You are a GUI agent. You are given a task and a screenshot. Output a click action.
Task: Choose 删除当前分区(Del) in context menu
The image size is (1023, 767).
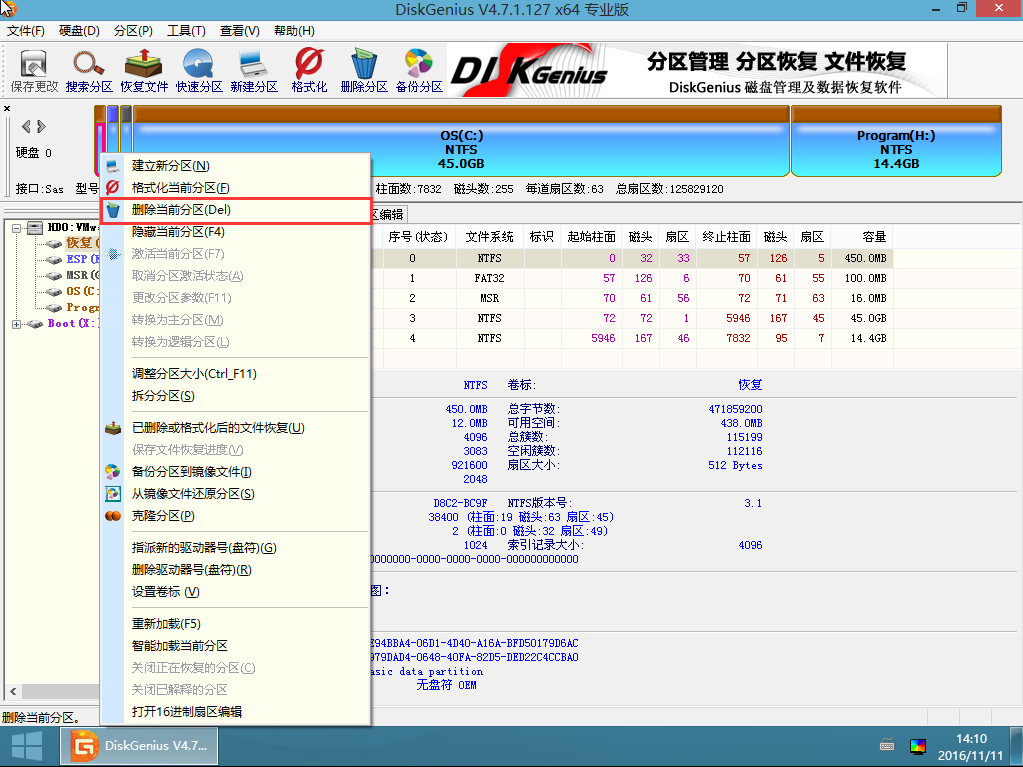pyautogui.click(x=236, y=210)
